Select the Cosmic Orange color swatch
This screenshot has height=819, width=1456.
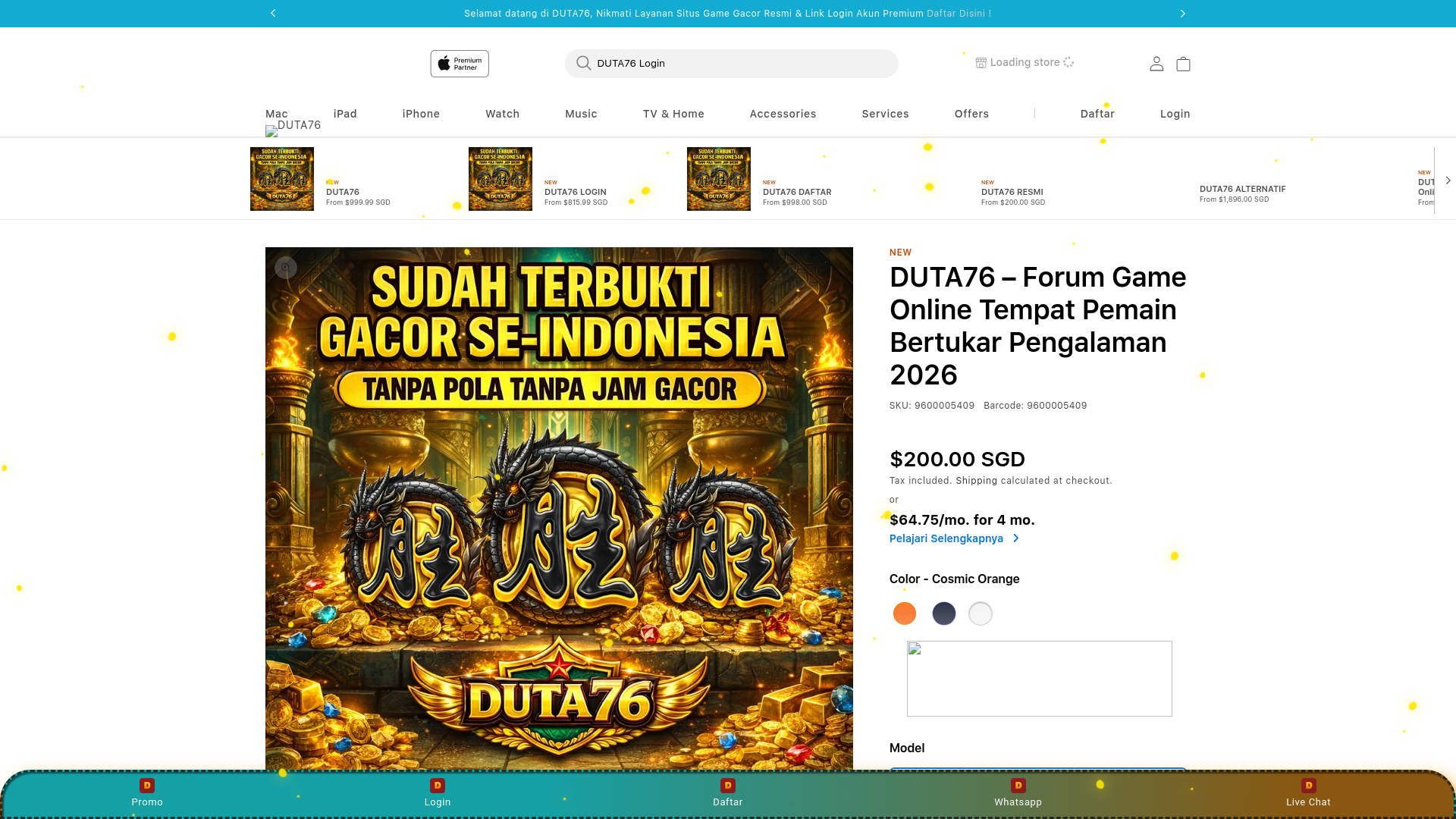[x=905, y=613]
